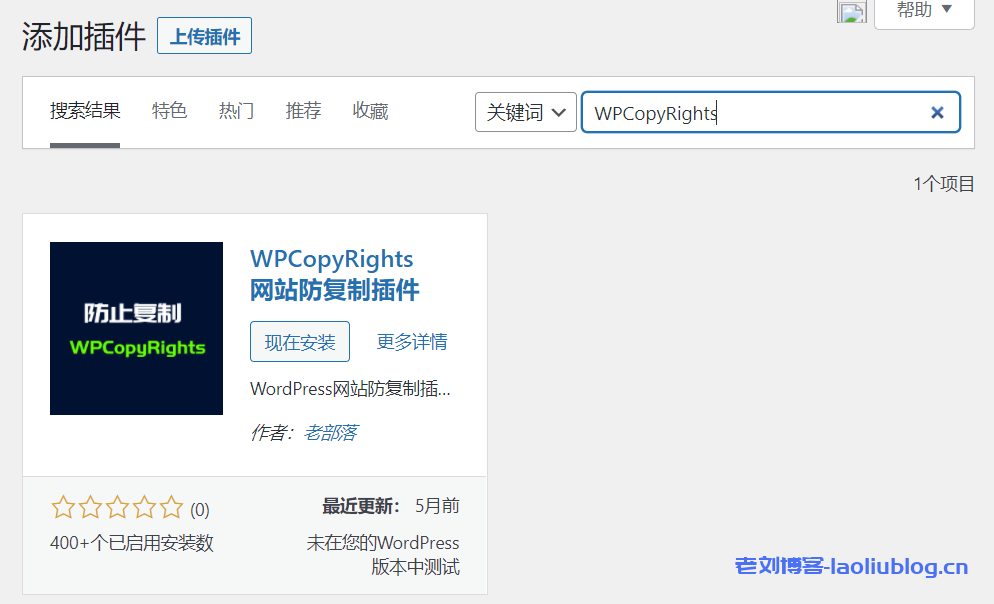The width and height of the screenshot is (994, 604).
Task: Visit author 老部落 link
Action: pos(330,433)
